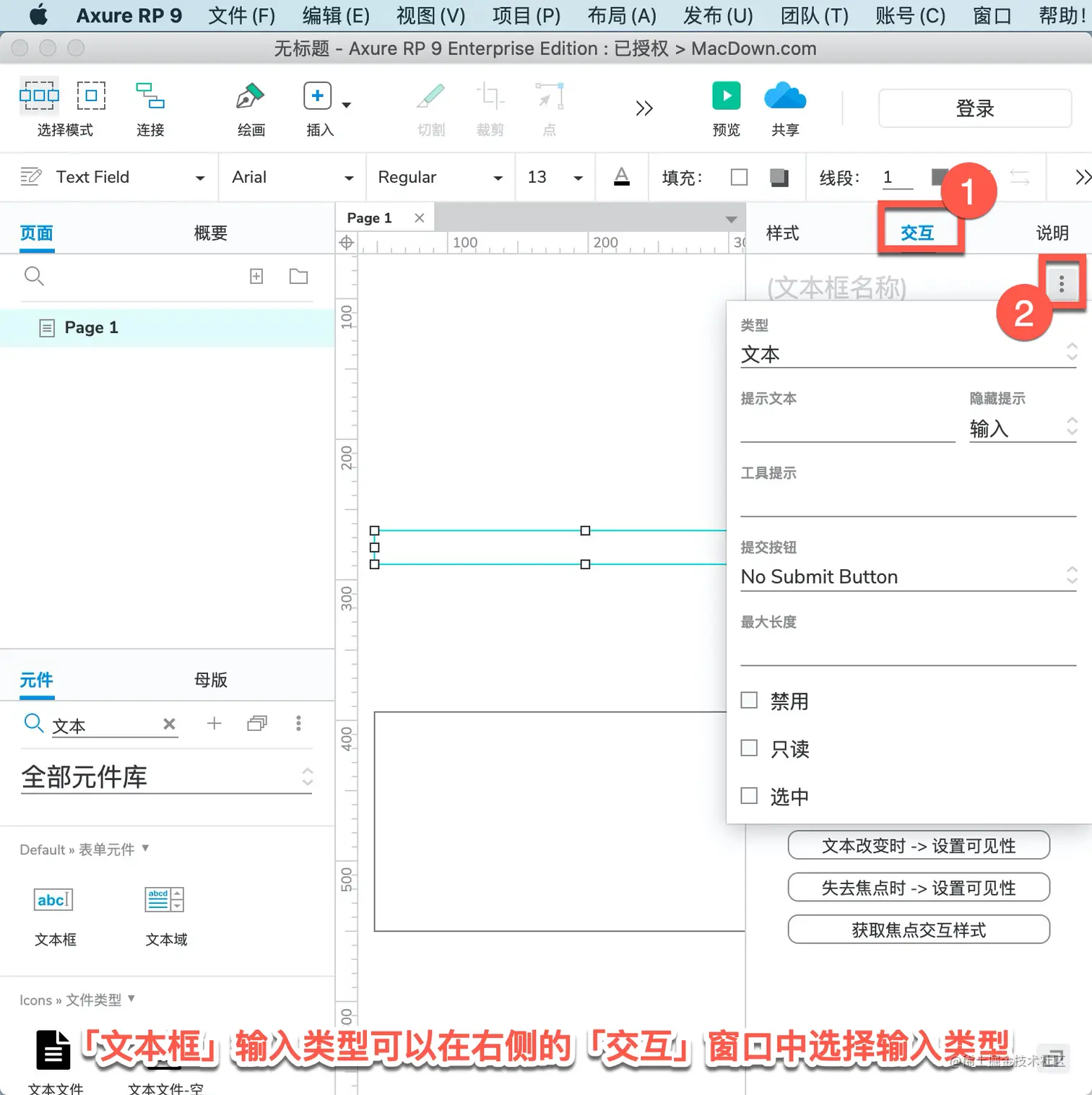Activate the Connect tool
The image size is (1092, 1095).
[x=150, y=95]
